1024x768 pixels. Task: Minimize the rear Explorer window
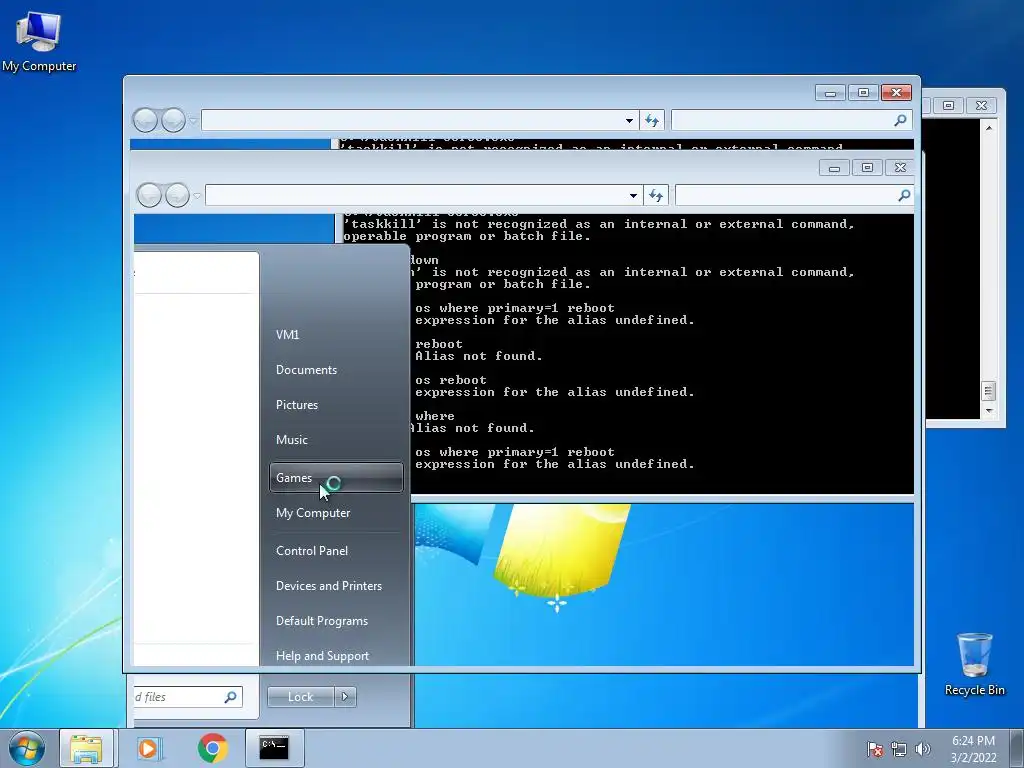(831, 93)
